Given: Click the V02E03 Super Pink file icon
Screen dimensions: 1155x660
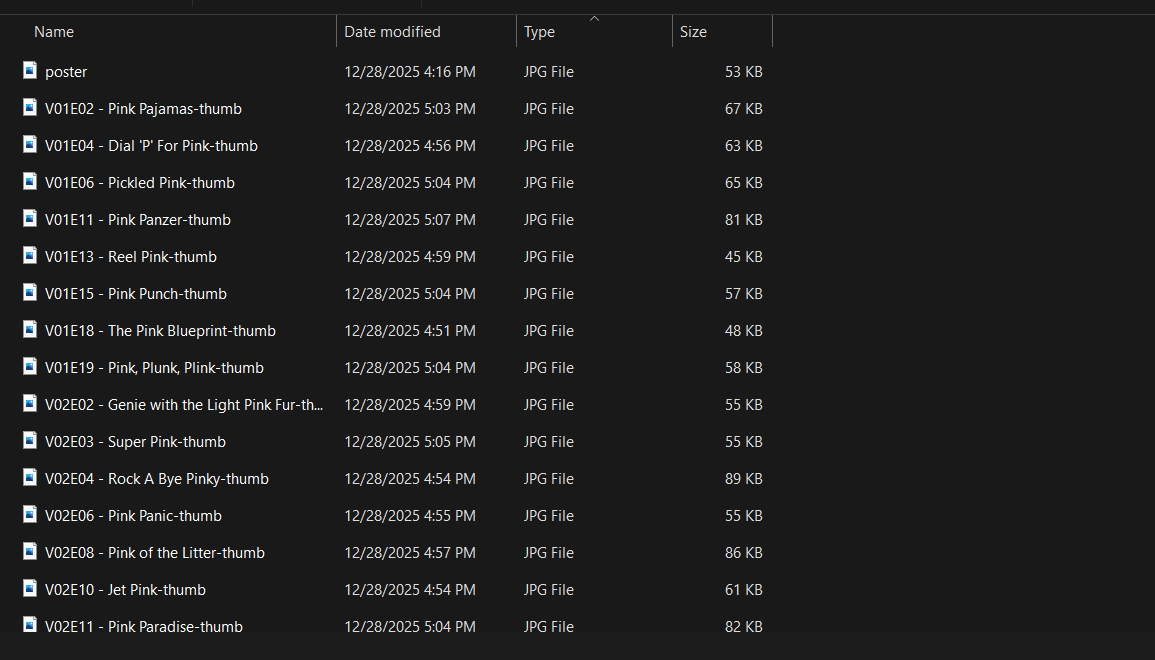Looking at the screenshot, I should click(x=30, y=441).
